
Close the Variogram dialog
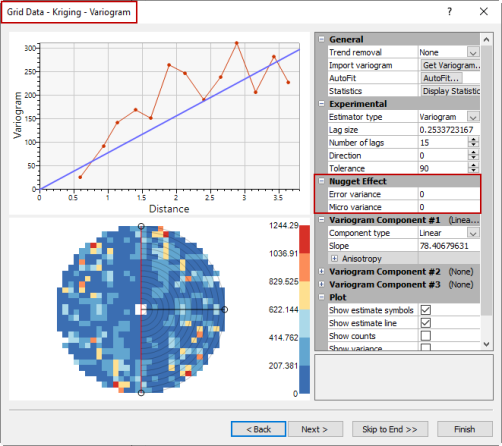pos(484,12)
